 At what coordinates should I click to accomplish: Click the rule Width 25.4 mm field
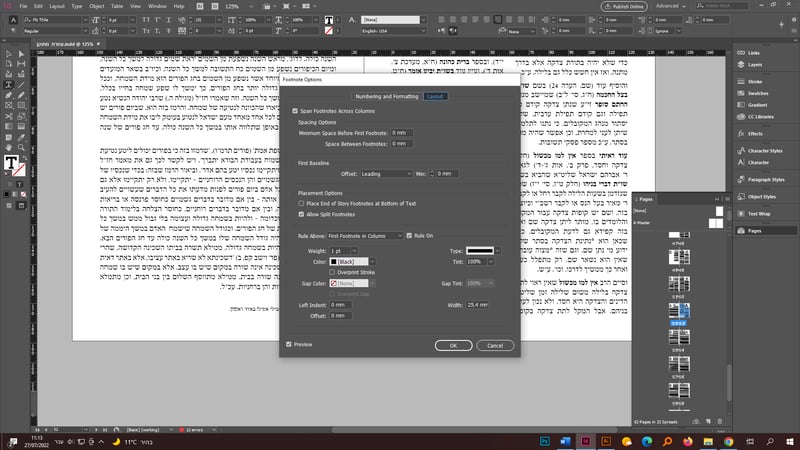click(x=477, y=305)
